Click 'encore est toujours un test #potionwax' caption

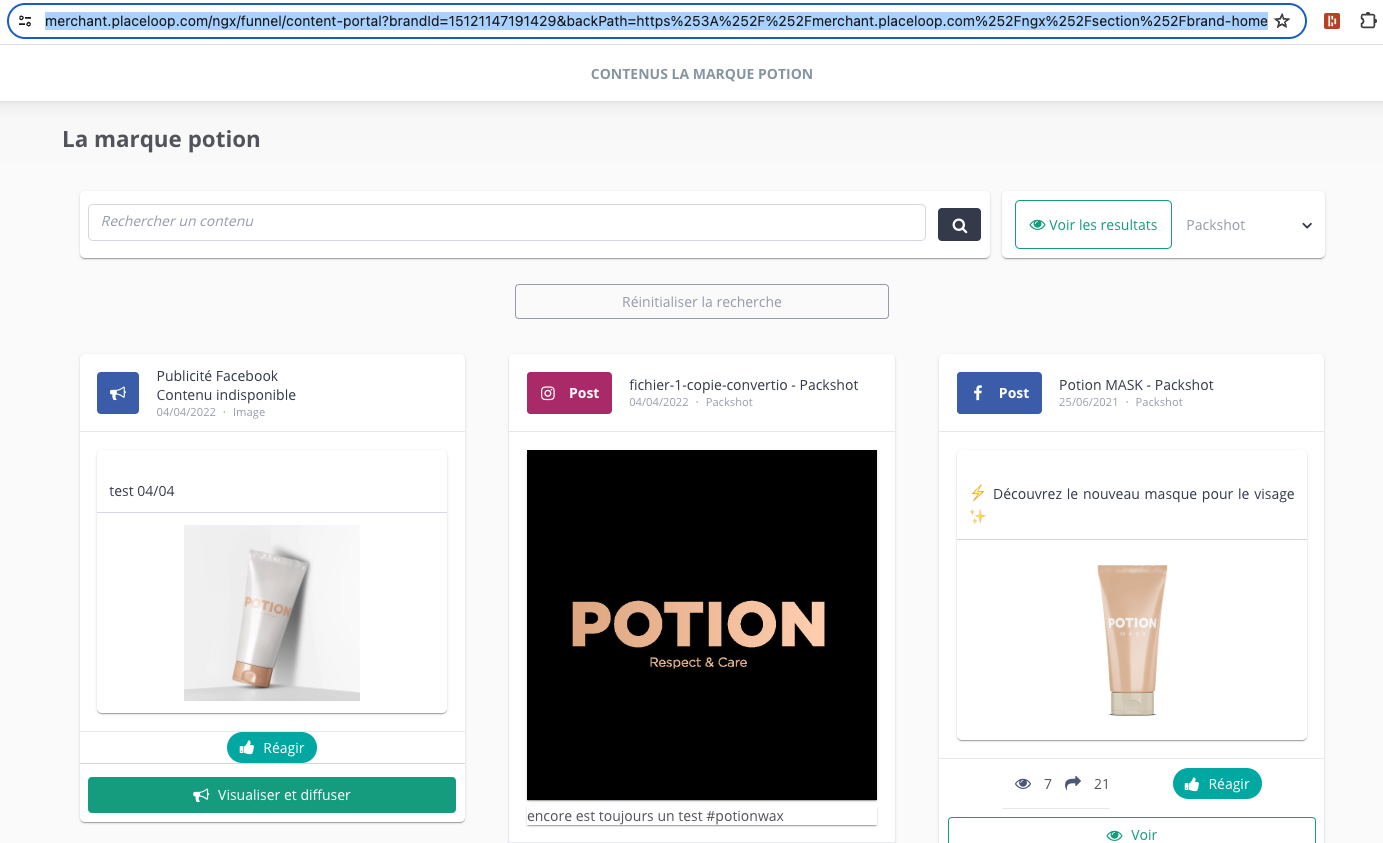655,816
